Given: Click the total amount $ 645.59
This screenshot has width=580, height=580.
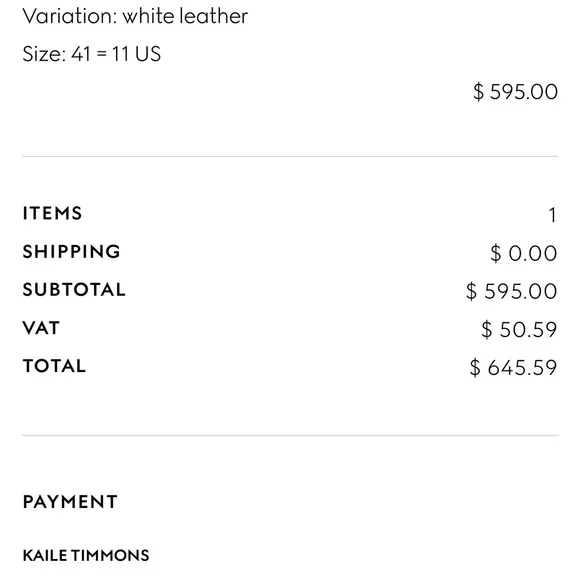Looking at the screenshot, I should pos(513,368).
